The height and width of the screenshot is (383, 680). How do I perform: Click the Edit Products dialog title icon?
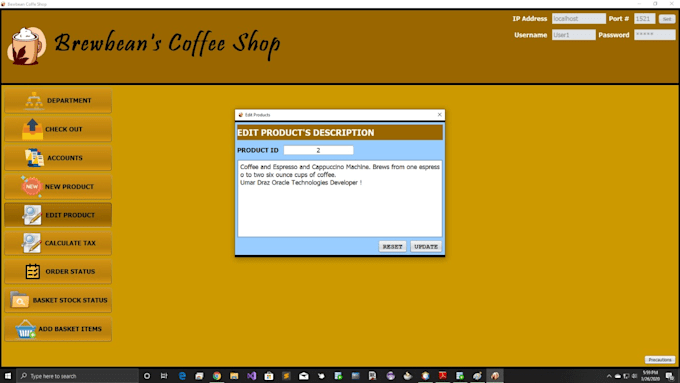coord(241,115)
